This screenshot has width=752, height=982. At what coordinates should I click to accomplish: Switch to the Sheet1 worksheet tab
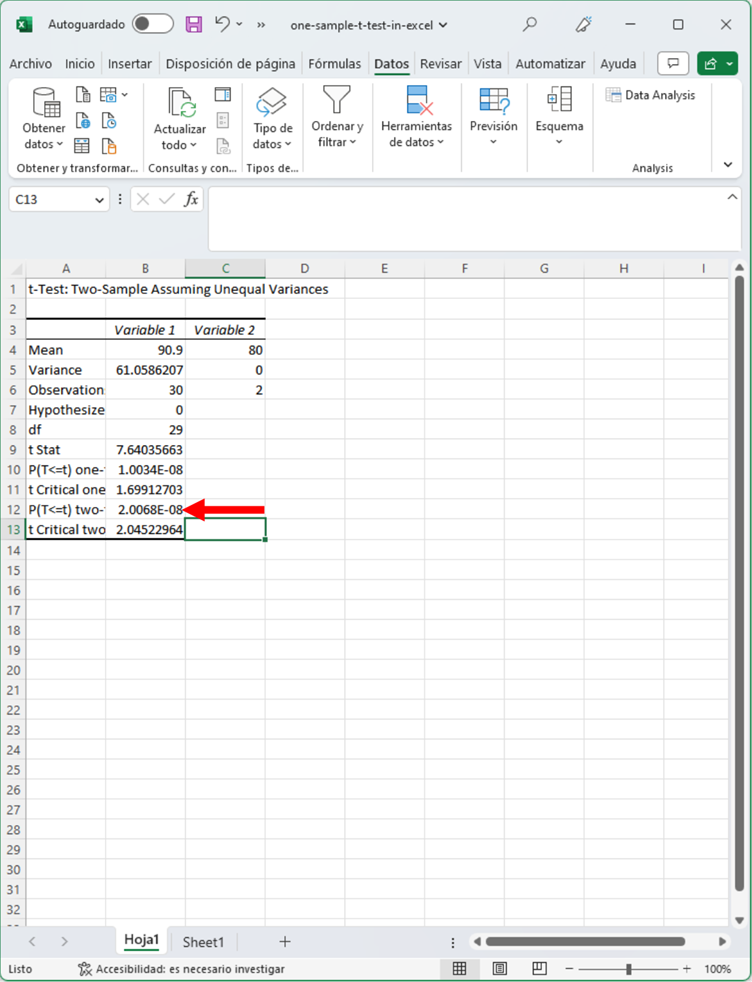[x=203, y=942]
